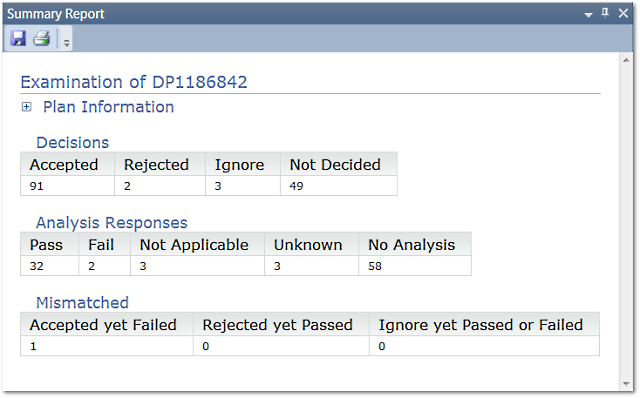Viewport: 640px width, 398px height.
Task: Save the summary report with disk icon
Action: [18, 38]
